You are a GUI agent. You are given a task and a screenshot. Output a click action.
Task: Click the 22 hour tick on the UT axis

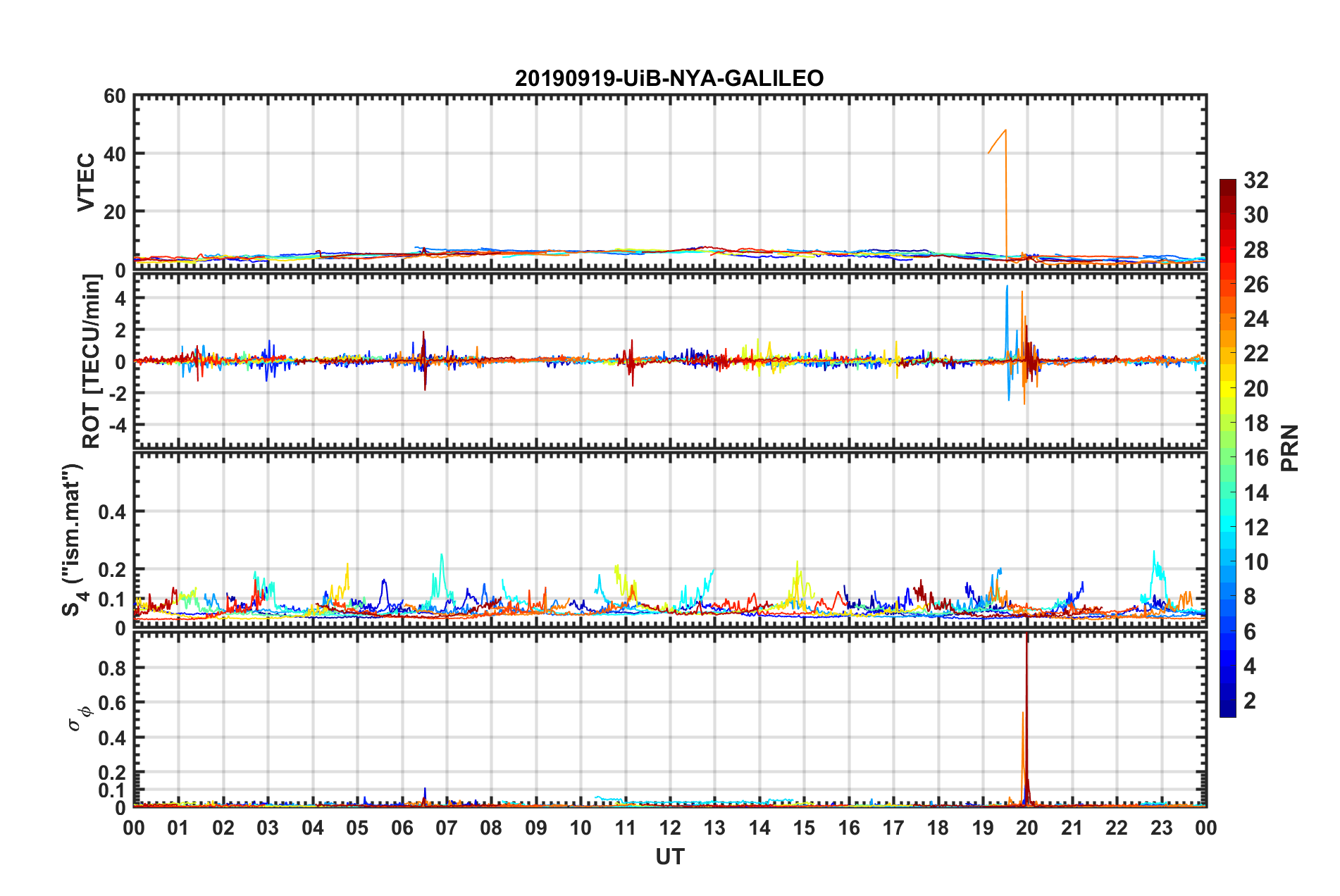coord(1117,828)
